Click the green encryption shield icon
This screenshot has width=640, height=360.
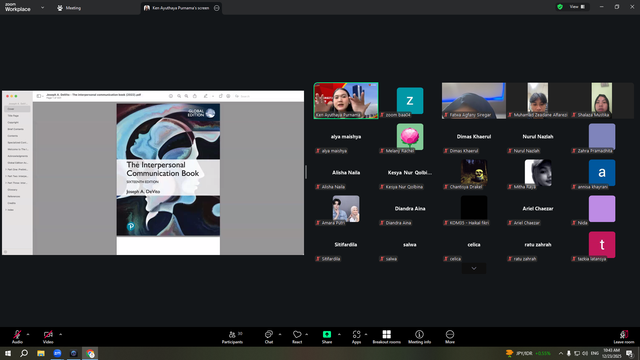[560, 7]
